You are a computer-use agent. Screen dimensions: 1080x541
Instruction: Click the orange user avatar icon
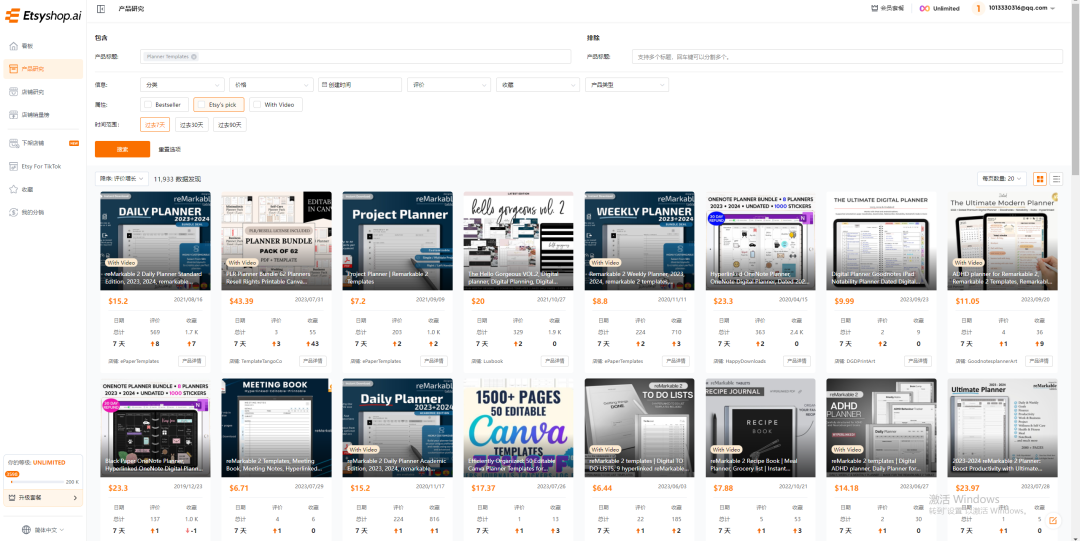978,8
